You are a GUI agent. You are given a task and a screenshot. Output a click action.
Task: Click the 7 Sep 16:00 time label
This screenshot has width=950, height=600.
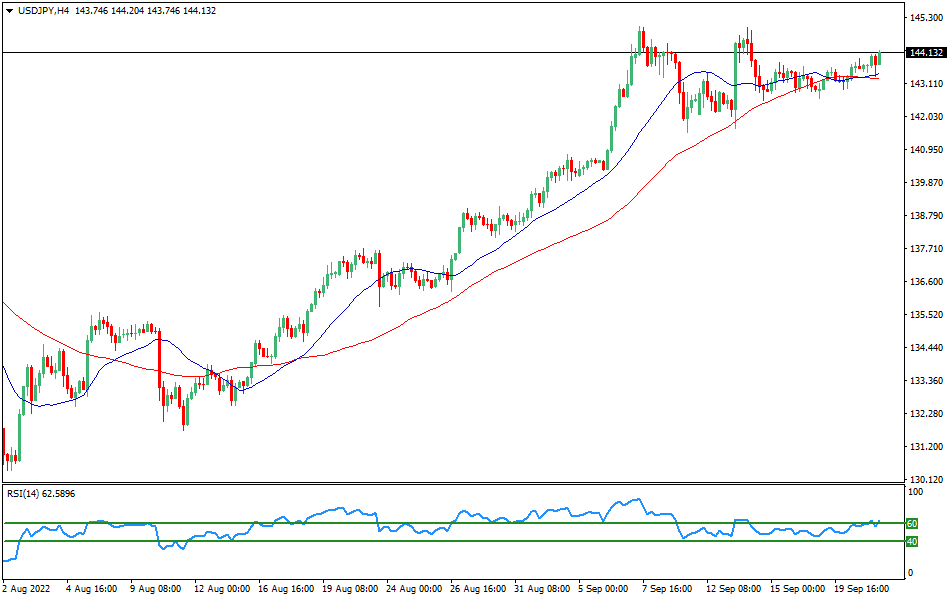pyautogui.click(x=669, y=589)
